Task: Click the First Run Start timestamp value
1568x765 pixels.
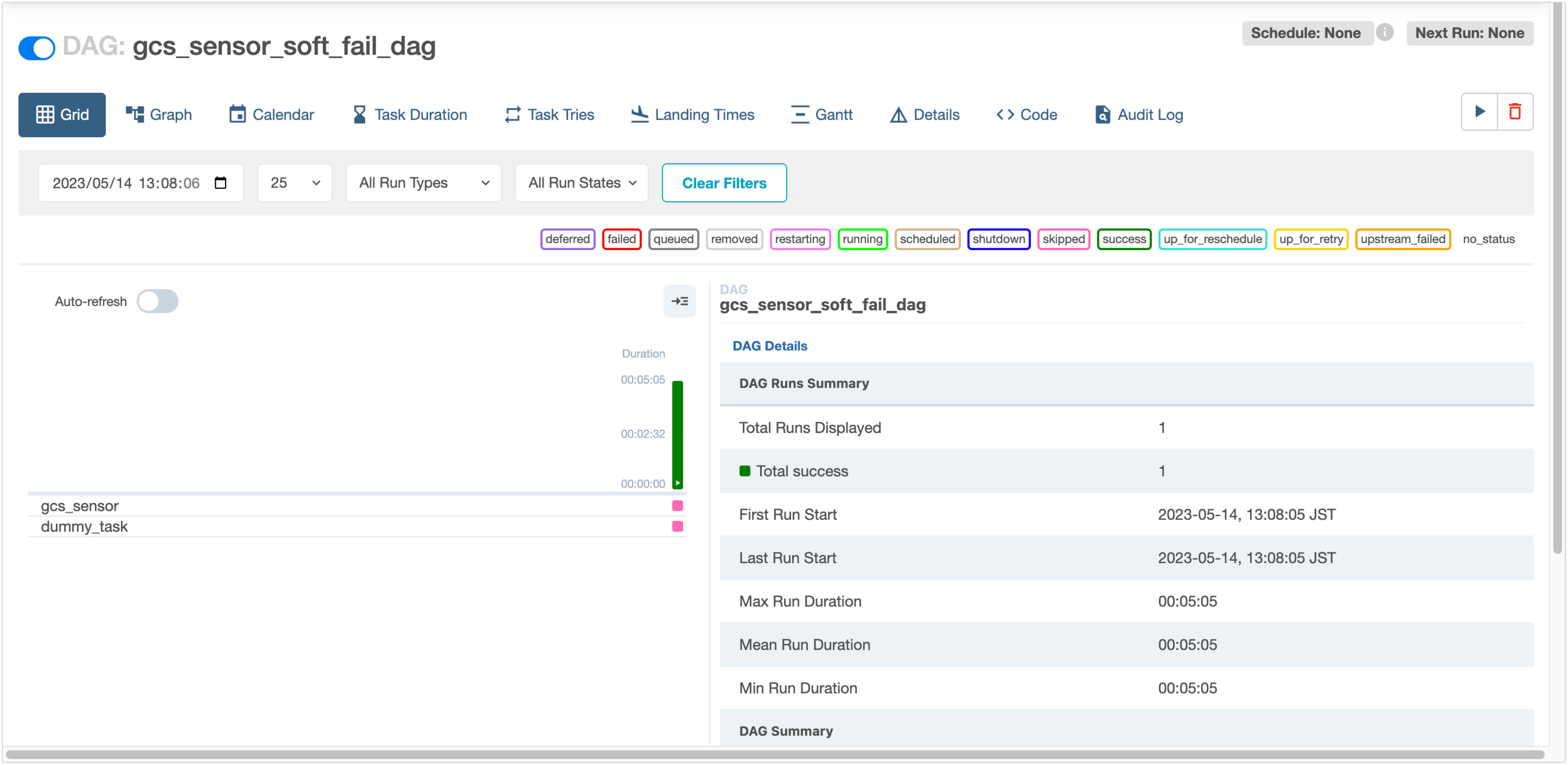Action: coord(1247,514)
